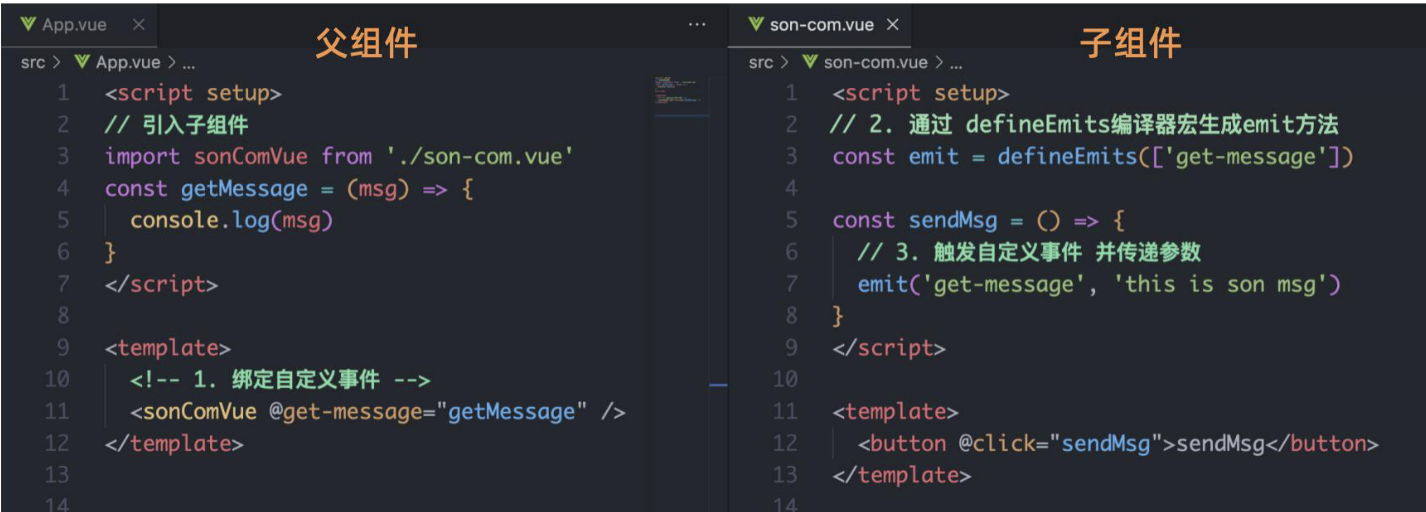
Task: Click comment '// 3. 触发自定义事件 并传递参数'
Action: [1029, 252]
